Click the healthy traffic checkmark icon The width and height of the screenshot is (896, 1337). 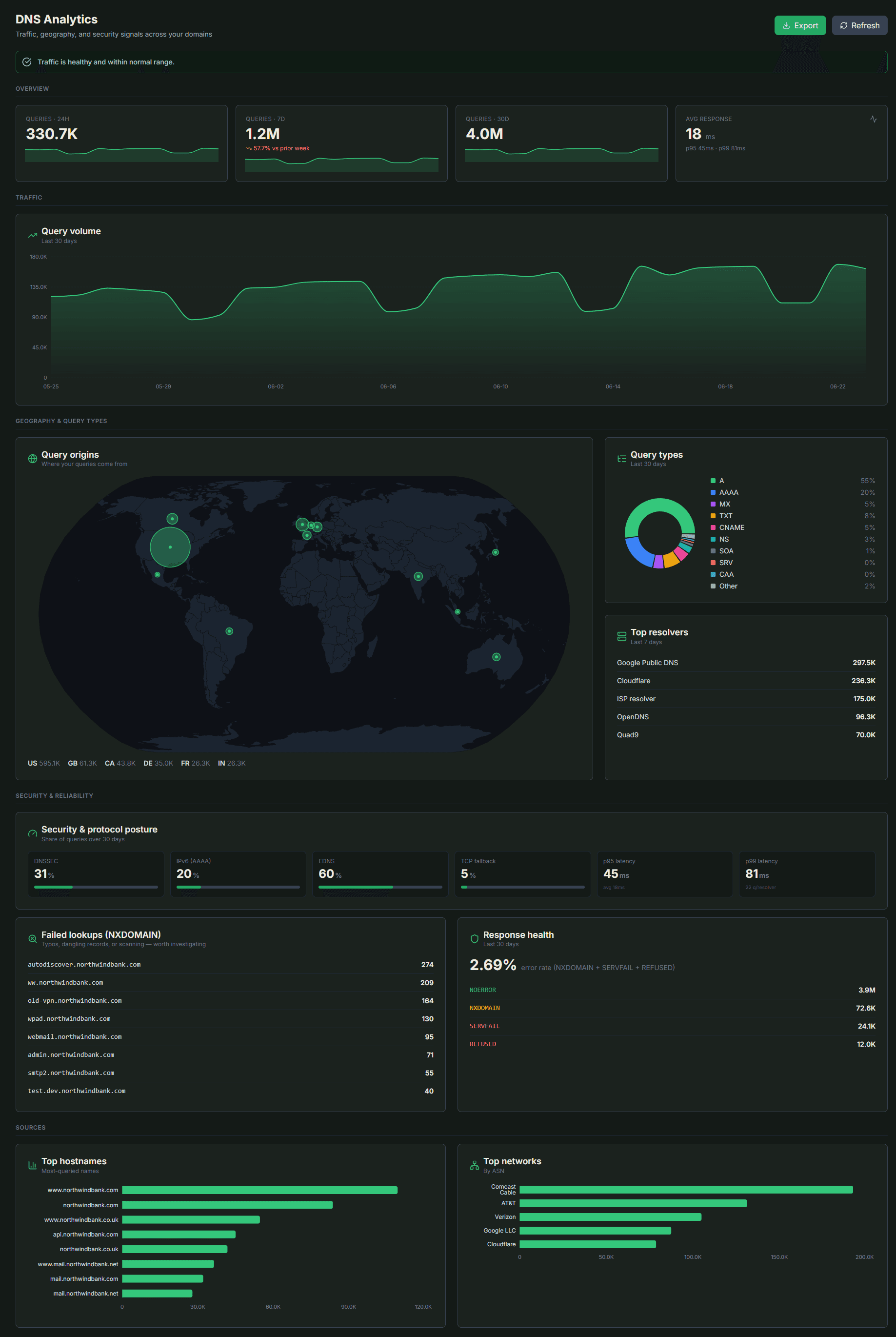tap(27, 62)
